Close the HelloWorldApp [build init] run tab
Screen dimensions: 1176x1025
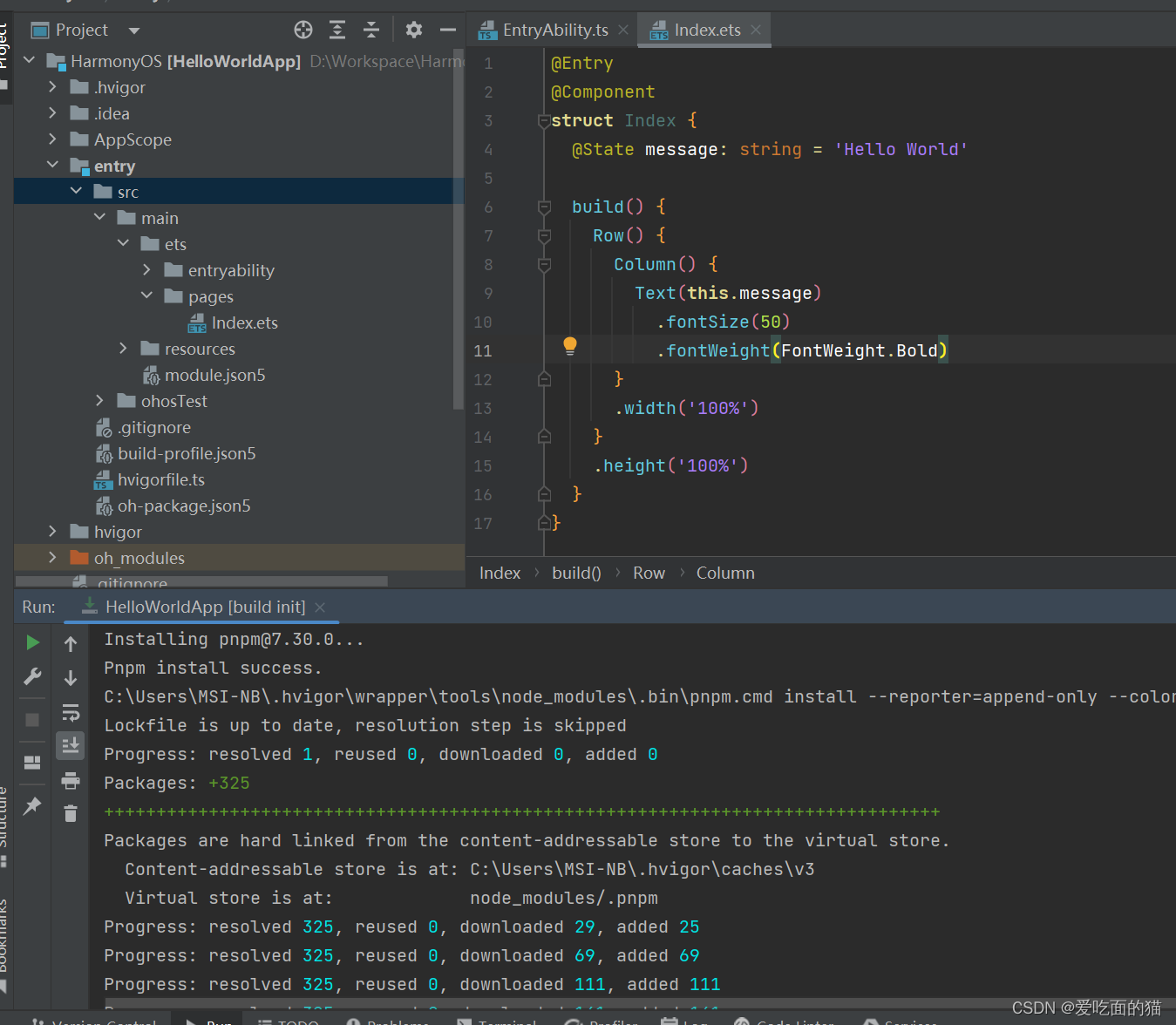320,608
